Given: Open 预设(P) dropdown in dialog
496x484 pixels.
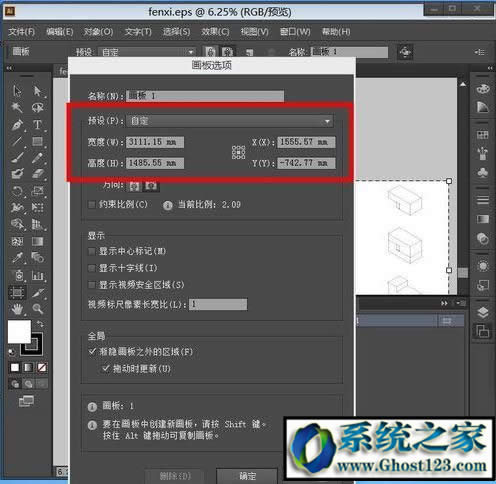Looking at the screenshot, I should click(x=230, y=121).
